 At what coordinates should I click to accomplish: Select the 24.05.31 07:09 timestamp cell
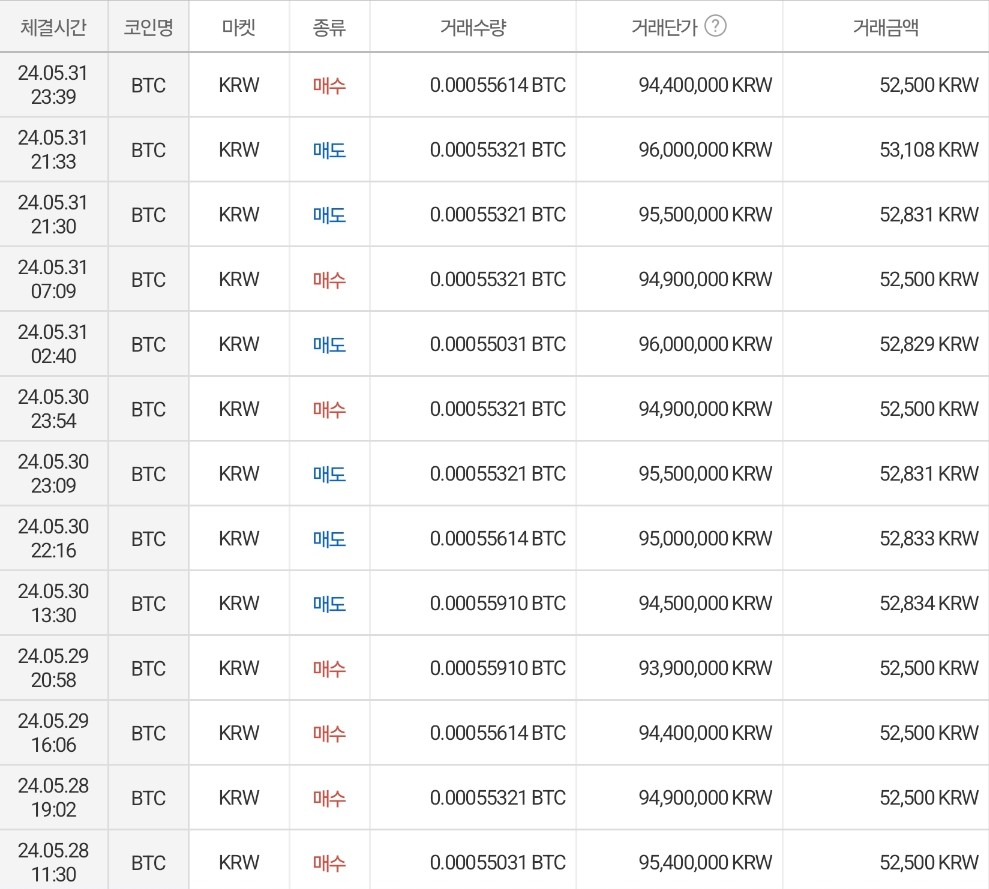point(54,279)
